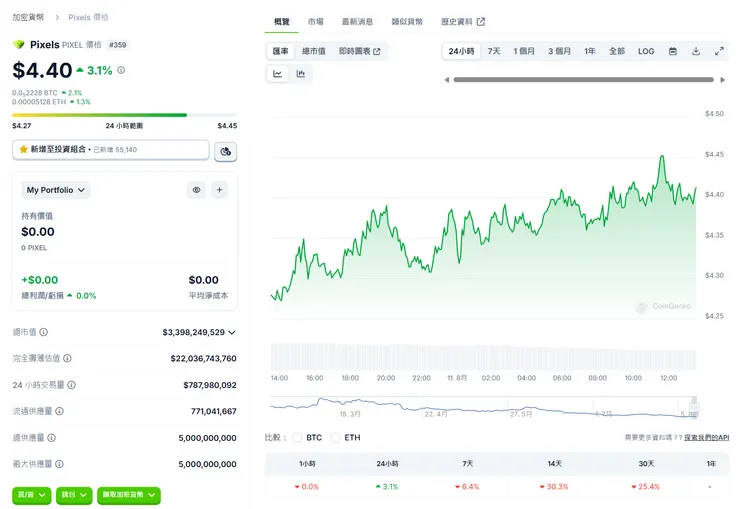Viewport: 740px width, 509px height.
Task: Open 探索我們的API link
Action: pyautogui.click(x=706, y=438)
